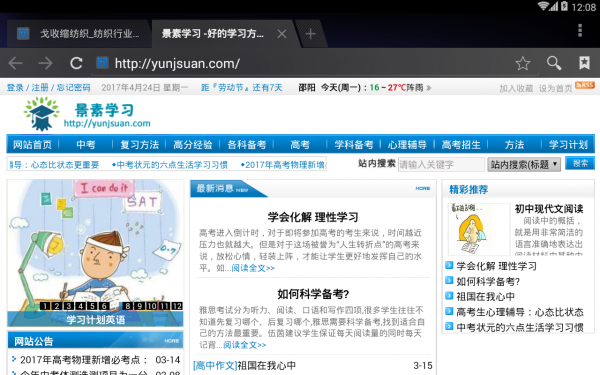Focus the 请输入关键字 search box
Viewport: 600px width, 375px height.
coord(441,165)
